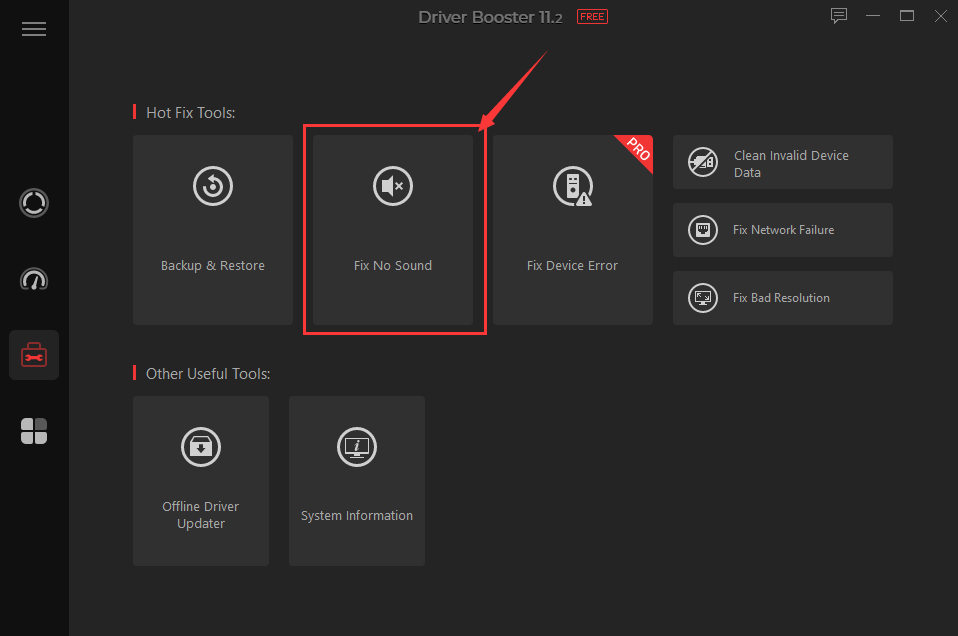Click the FREE edition badge
The height and width of the screenshot is (636, 958).
click(592, 16)
